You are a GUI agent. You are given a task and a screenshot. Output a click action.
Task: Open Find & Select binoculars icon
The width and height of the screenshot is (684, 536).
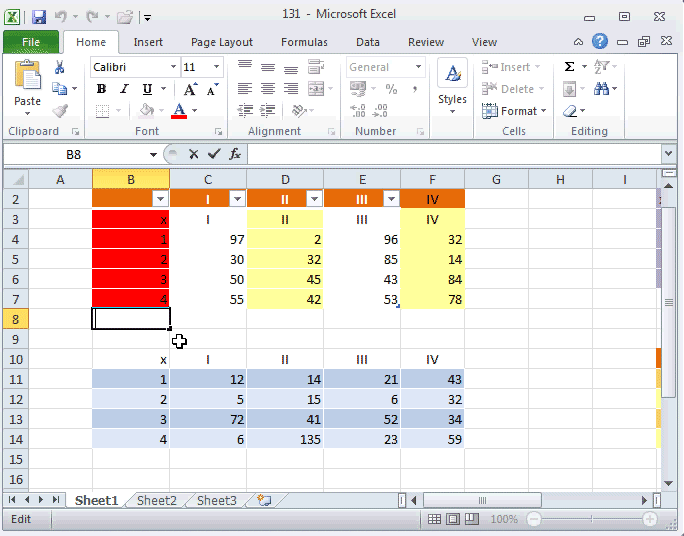(602, 89)
